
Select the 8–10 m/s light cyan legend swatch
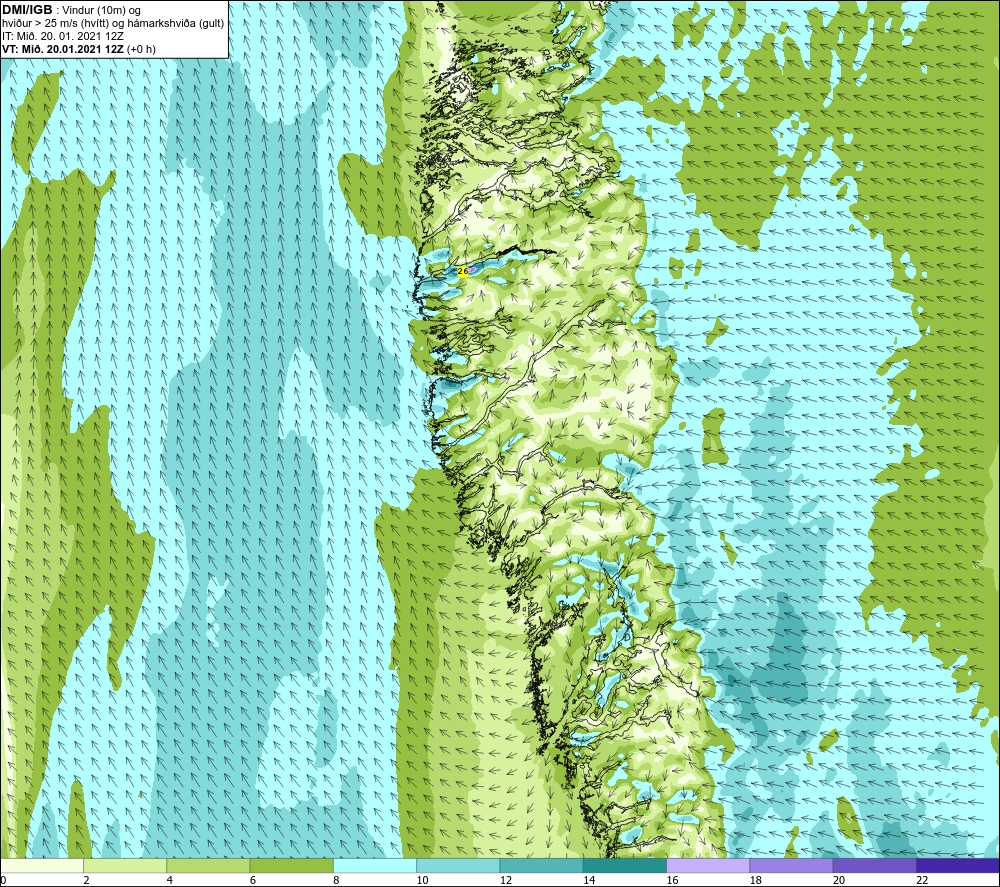coord(375,865)
